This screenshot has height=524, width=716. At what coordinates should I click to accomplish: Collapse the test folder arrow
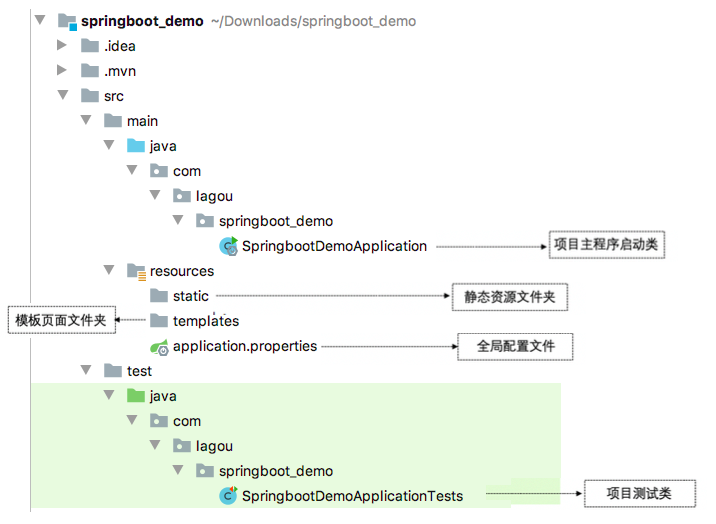point(86,371)
